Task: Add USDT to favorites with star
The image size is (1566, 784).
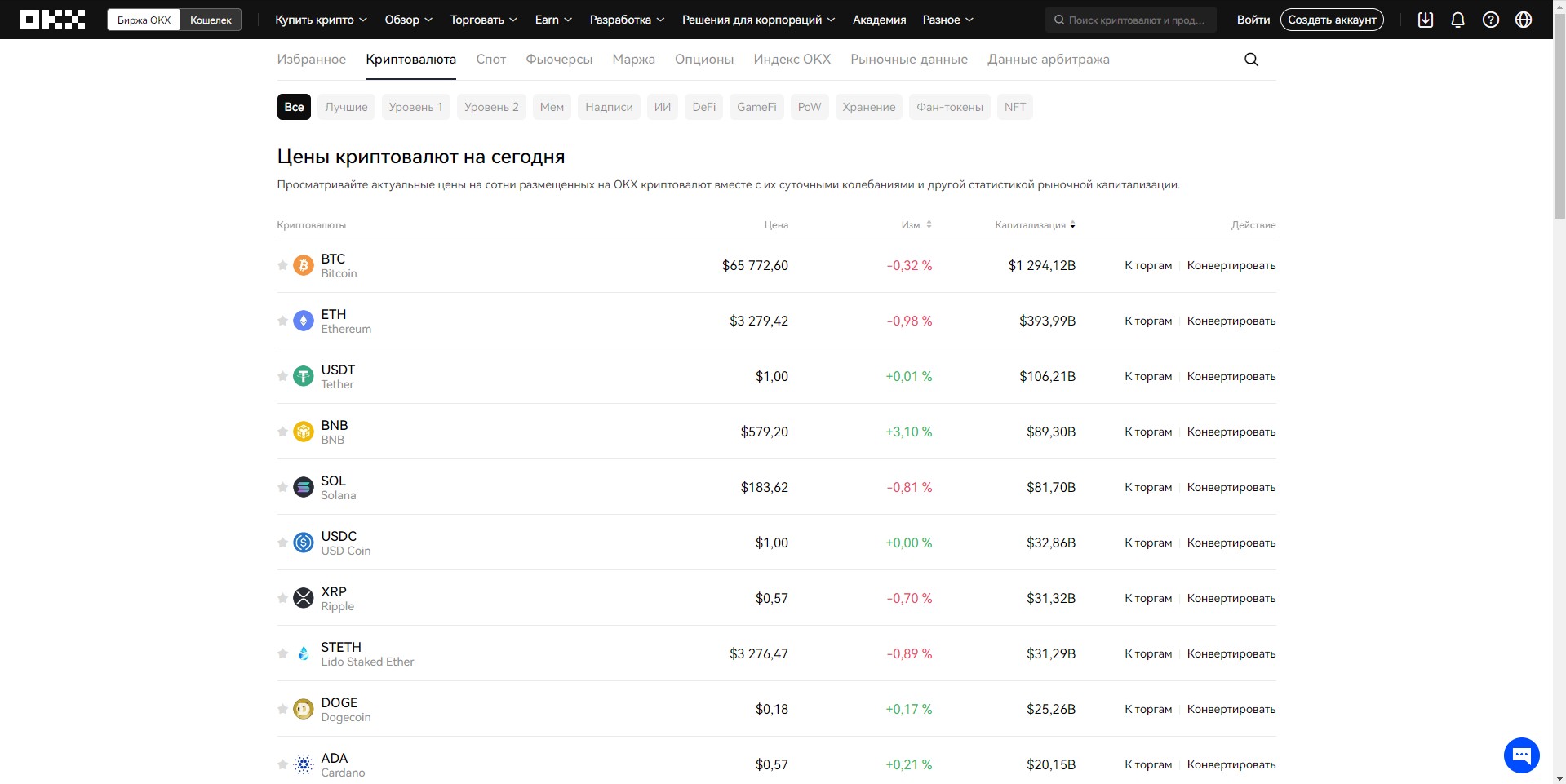Action: point(282,376)
